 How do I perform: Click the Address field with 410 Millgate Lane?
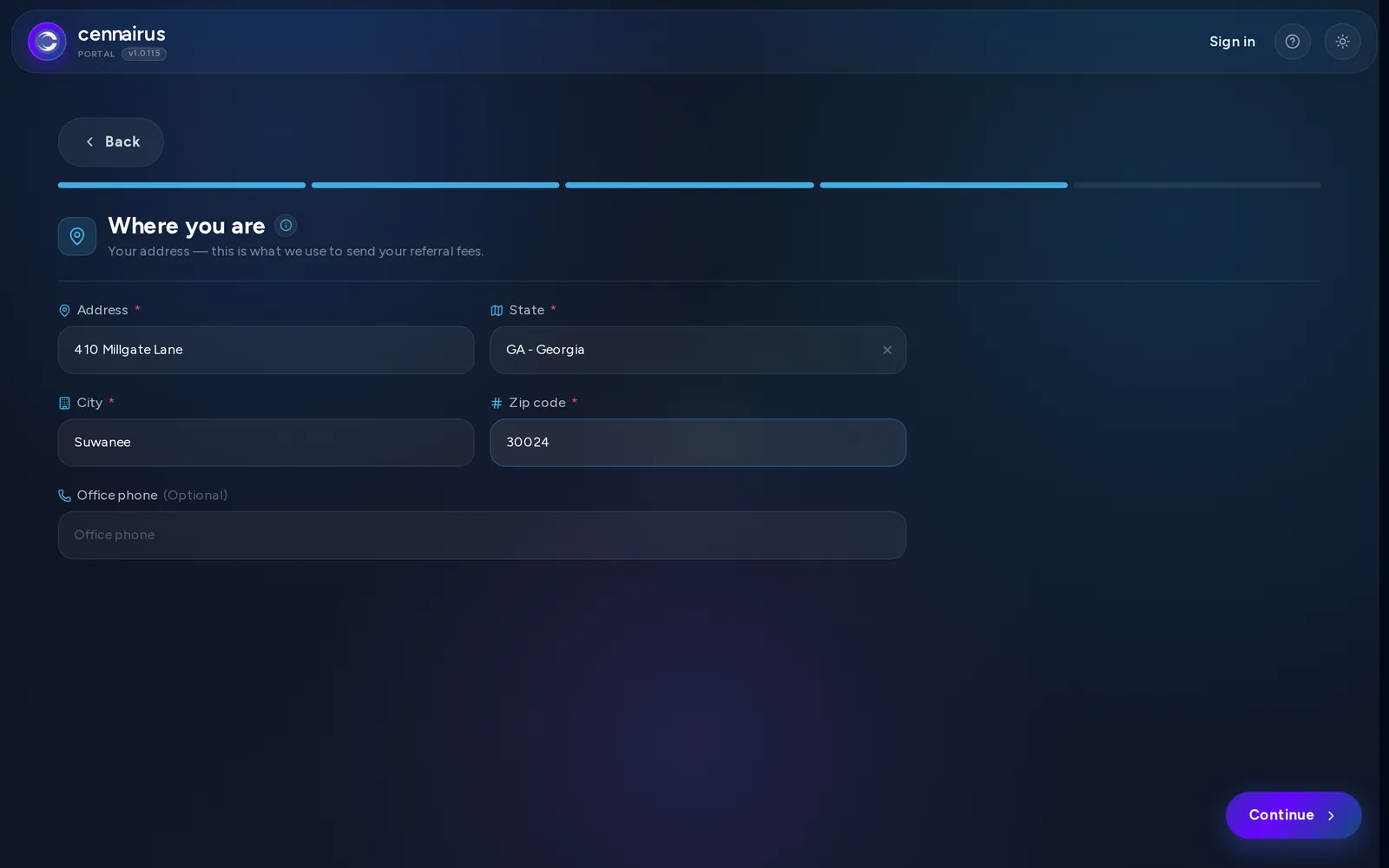pos(267,350)
